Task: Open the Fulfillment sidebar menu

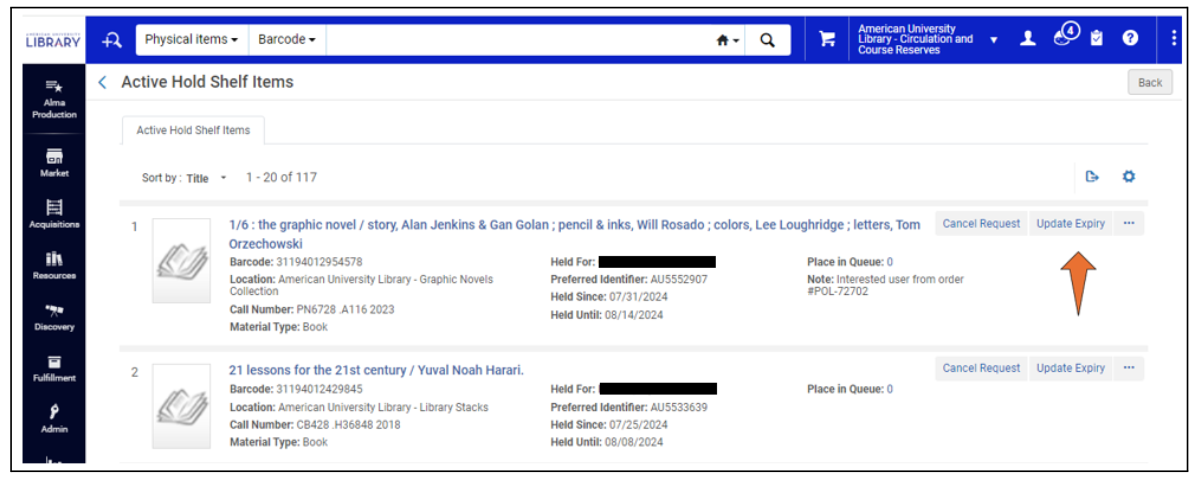Action: pos(54,368)
